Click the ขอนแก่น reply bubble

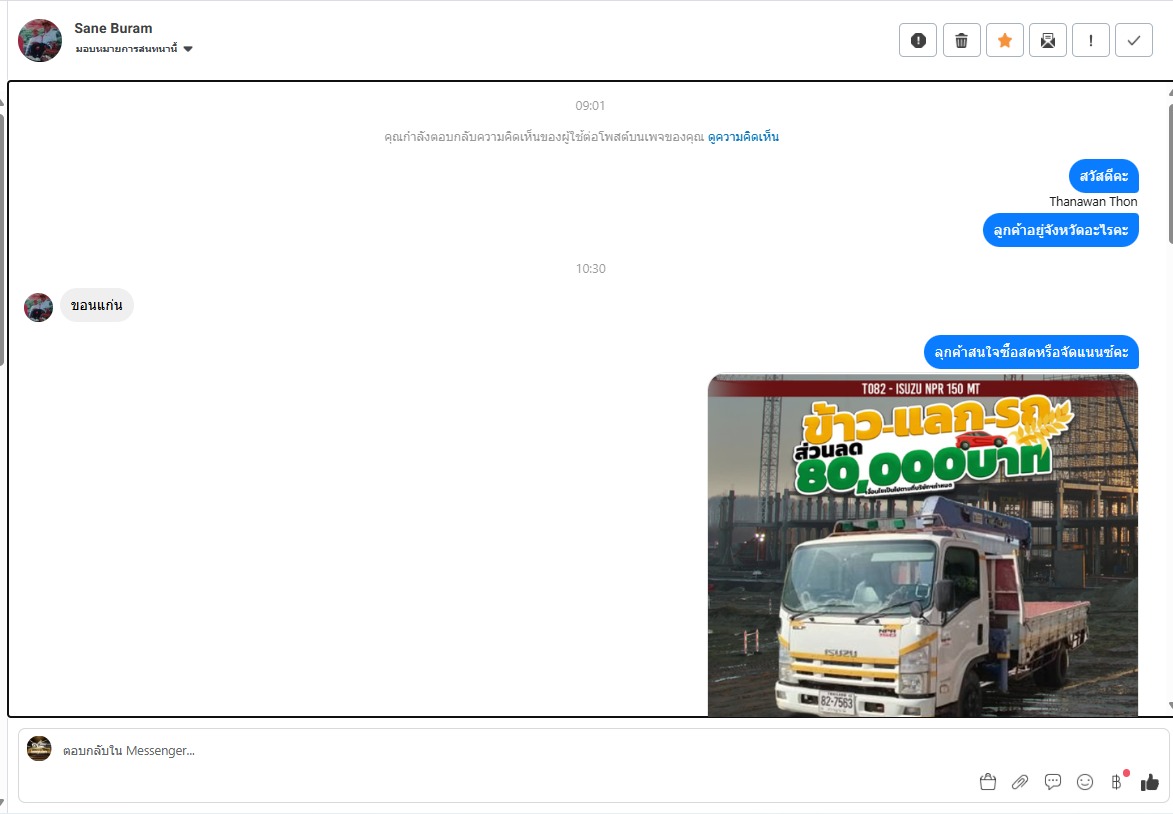click(97, 305)
